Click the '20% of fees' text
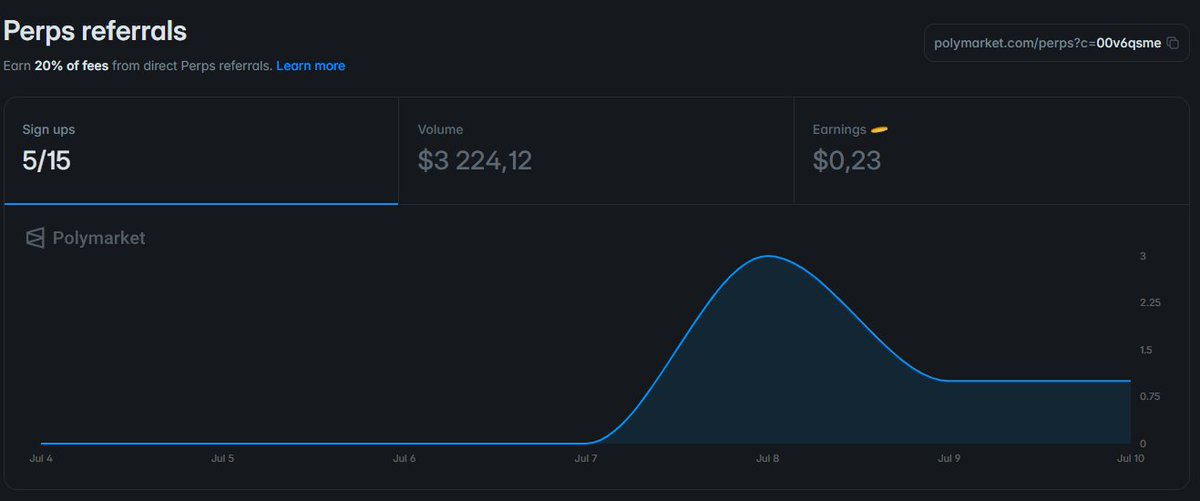Viewport: 1200px width, 501px height. click(x=71, y=66)
